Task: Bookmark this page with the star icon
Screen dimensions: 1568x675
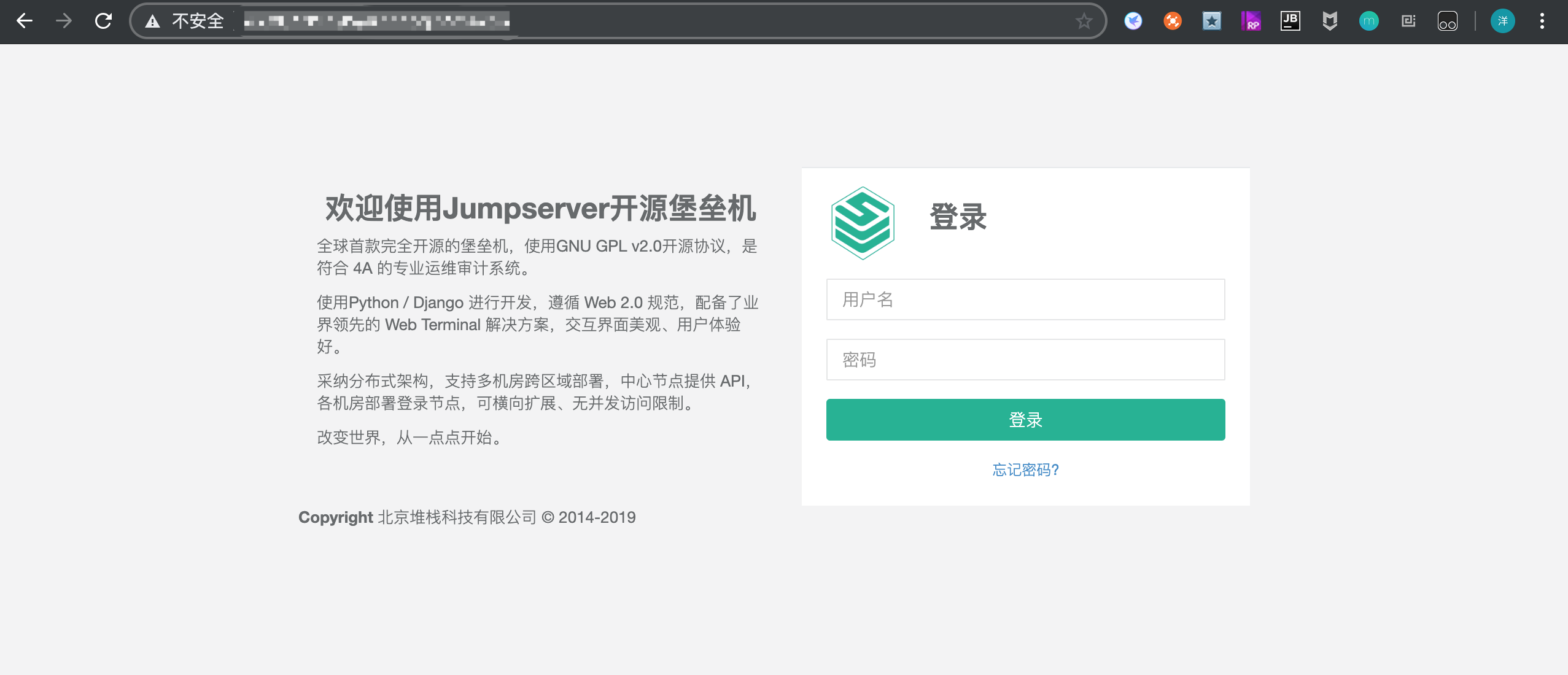Action: (x=1084, y=21)
